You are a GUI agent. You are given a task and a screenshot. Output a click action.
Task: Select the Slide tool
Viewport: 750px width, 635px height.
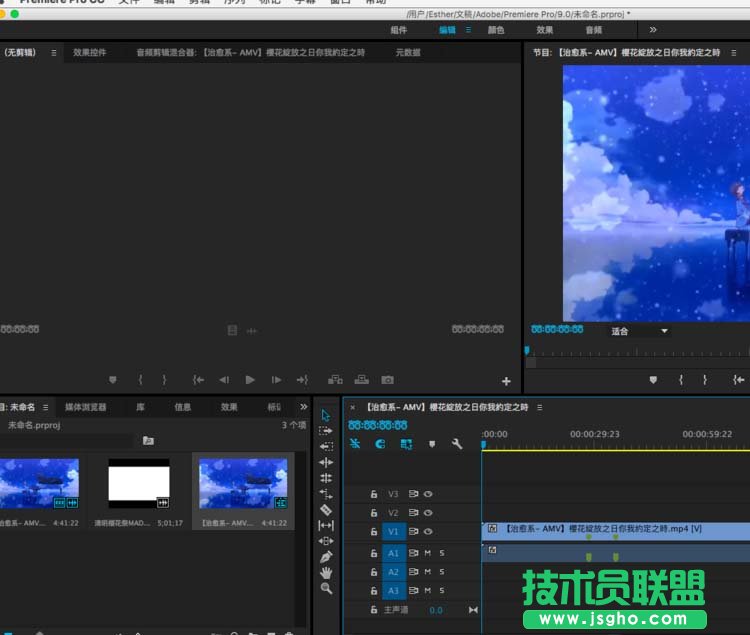tap(326, 541)
